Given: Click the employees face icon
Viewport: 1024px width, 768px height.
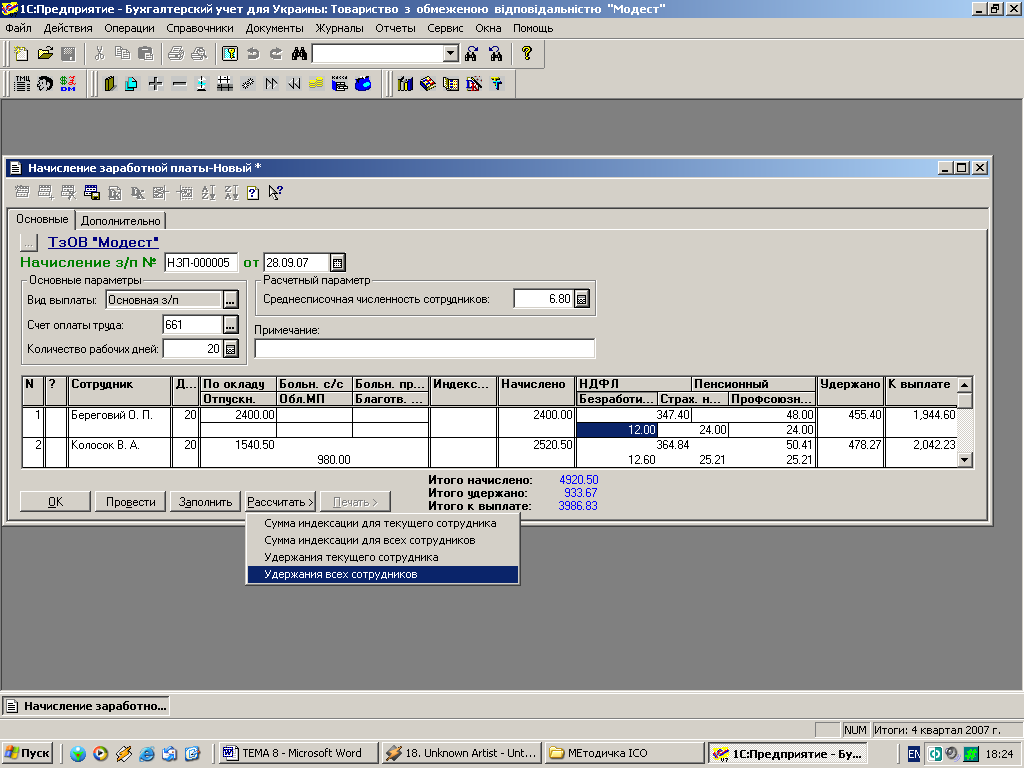Looking at the screenshot, I should coord(45,84).
